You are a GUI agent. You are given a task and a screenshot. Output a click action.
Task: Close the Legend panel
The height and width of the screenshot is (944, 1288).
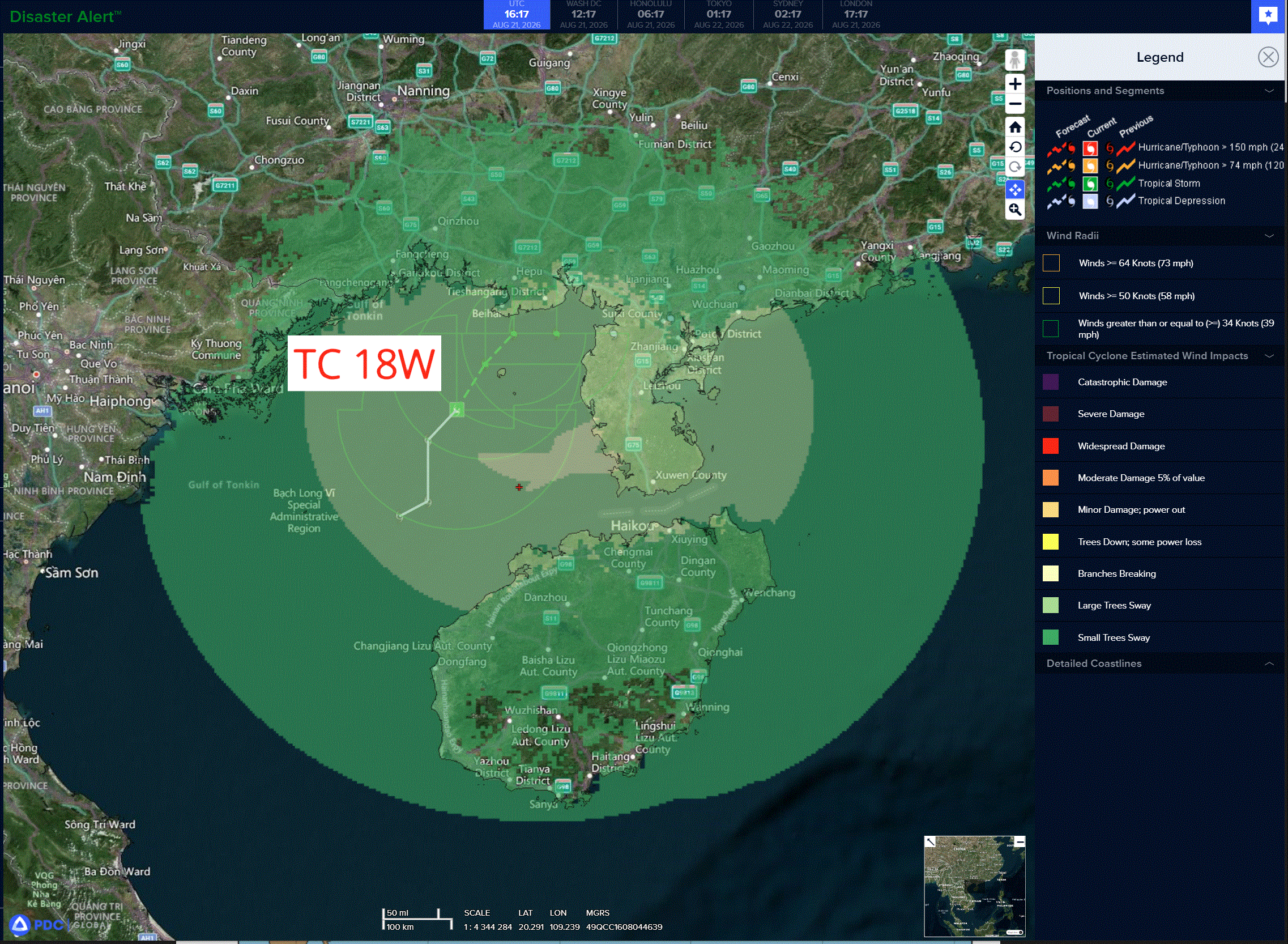pos(1268,57)
